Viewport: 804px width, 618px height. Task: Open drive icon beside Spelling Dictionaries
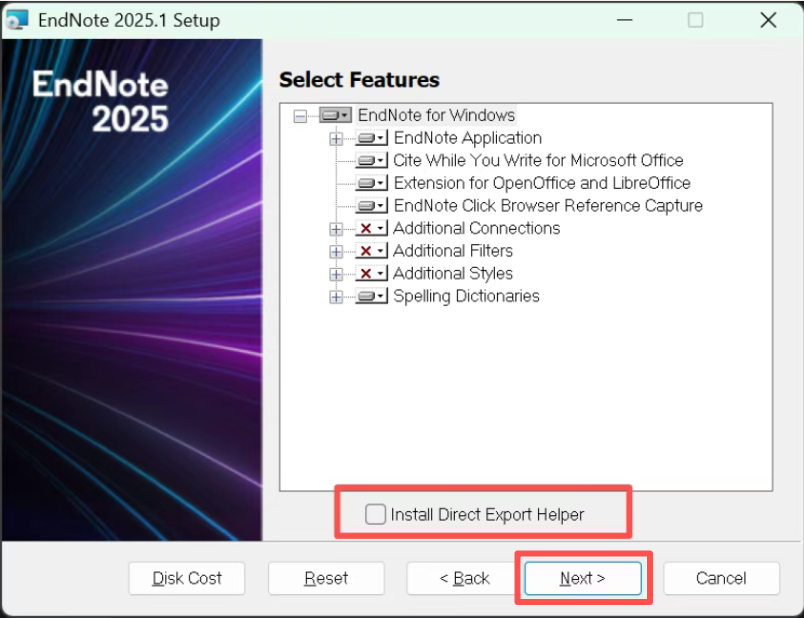(371, 296)
